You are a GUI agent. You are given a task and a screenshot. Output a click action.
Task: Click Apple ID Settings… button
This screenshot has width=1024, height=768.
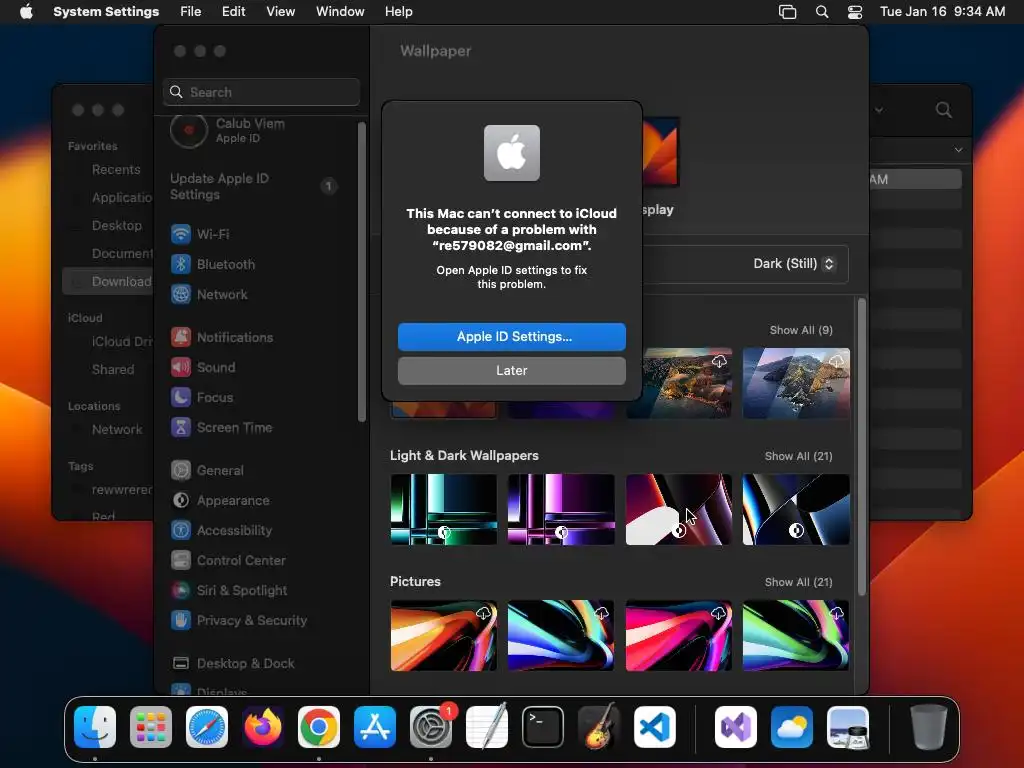(512, 336)
